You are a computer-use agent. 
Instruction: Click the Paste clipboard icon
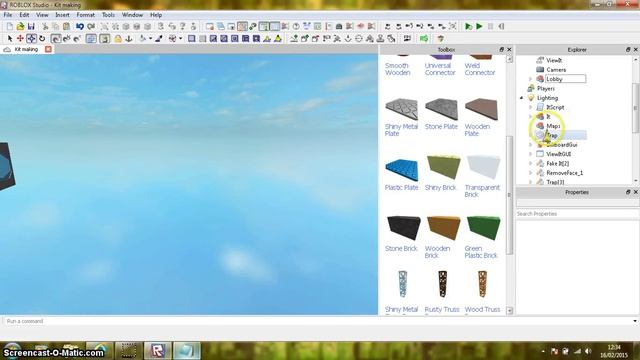[66, 27]
